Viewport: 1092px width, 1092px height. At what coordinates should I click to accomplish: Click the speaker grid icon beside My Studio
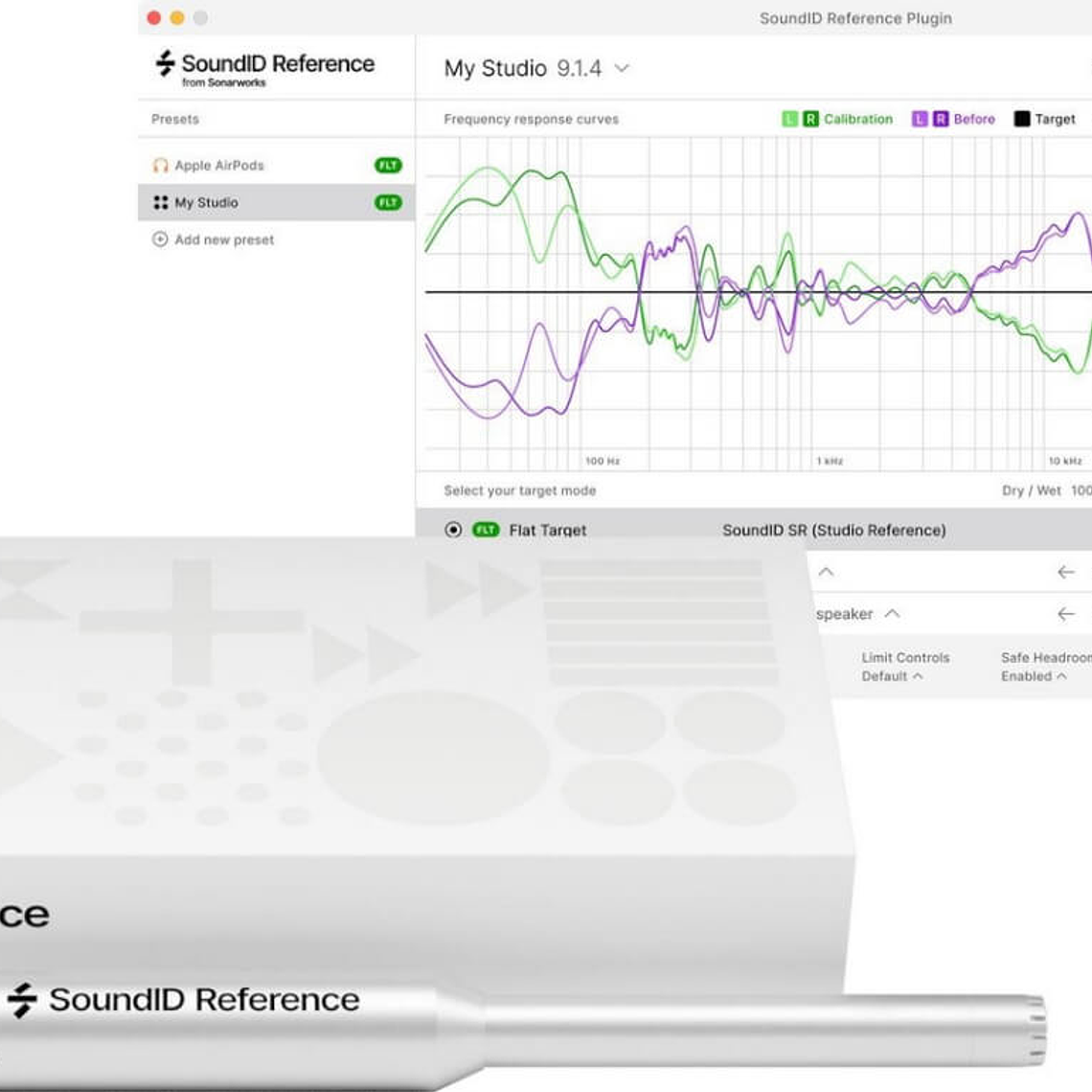click(159, 202)
